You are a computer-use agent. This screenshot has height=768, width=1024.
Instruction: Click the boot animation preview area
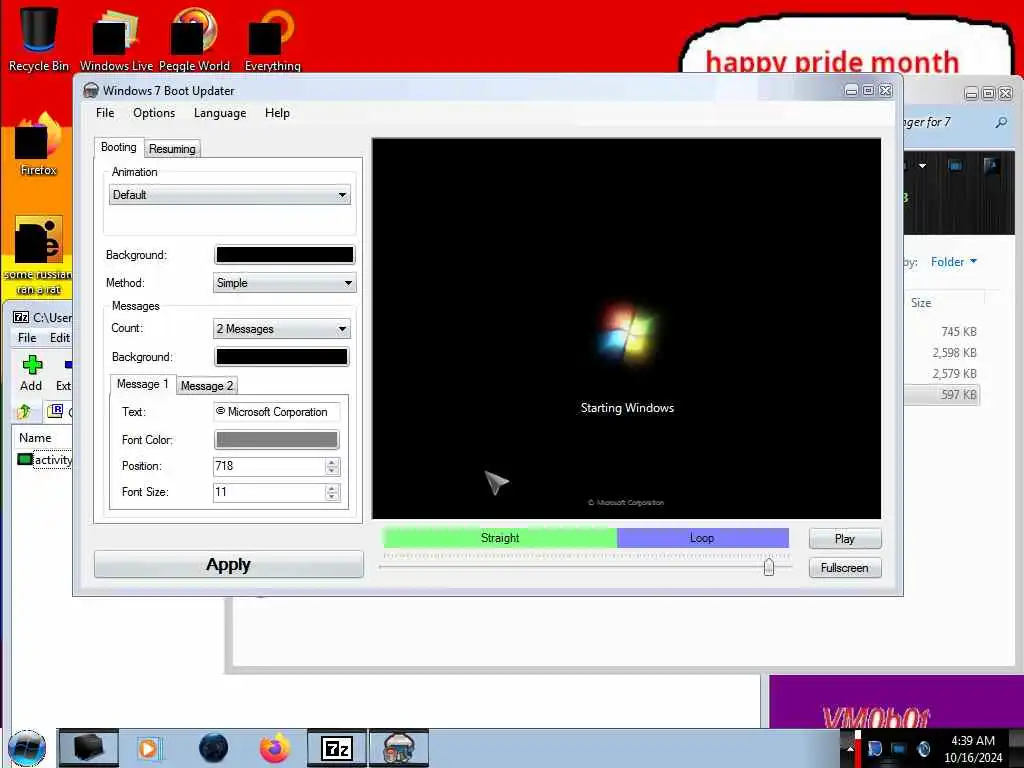[x=626, y=328]
